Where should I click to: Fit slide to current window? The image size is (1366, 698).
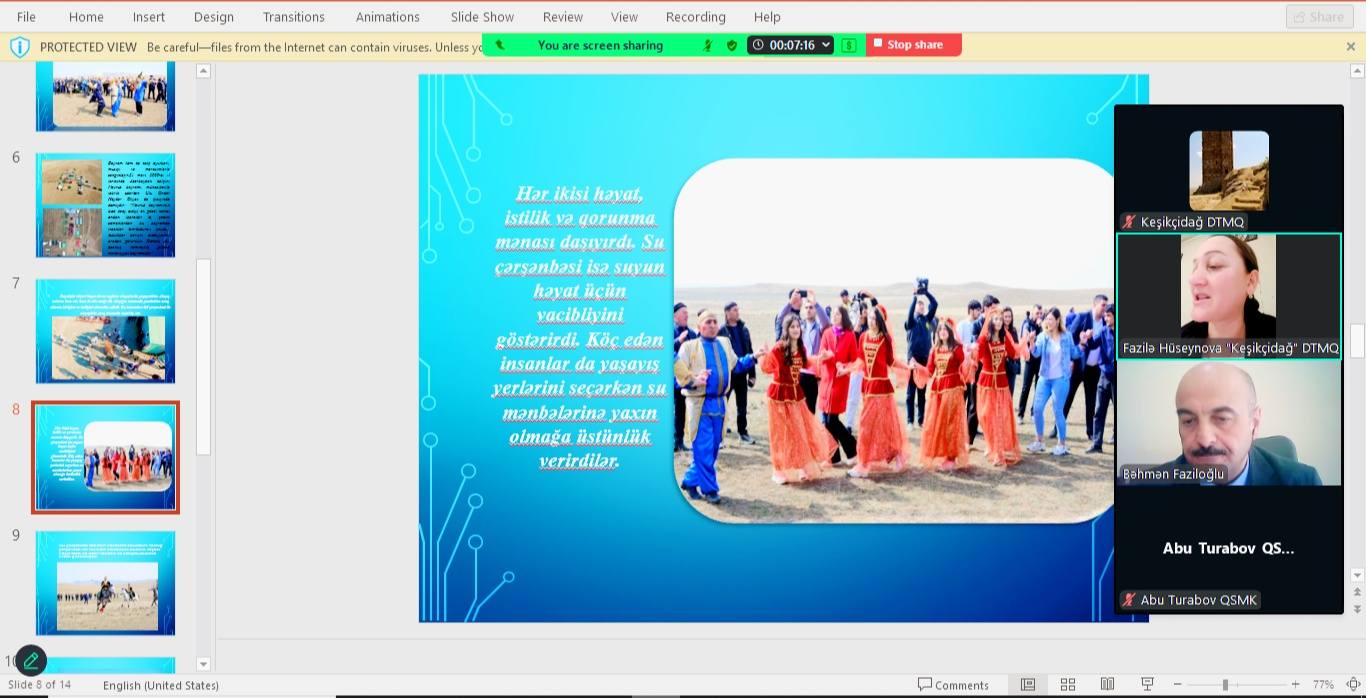point(1352,685)
